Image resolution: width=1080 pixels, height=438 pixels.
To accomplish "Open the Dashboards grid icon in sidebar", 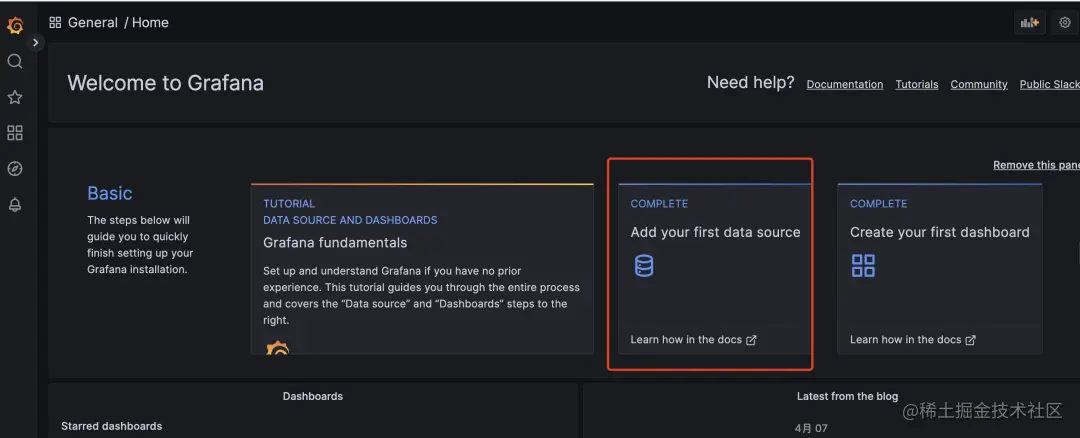I will [14, 133].
